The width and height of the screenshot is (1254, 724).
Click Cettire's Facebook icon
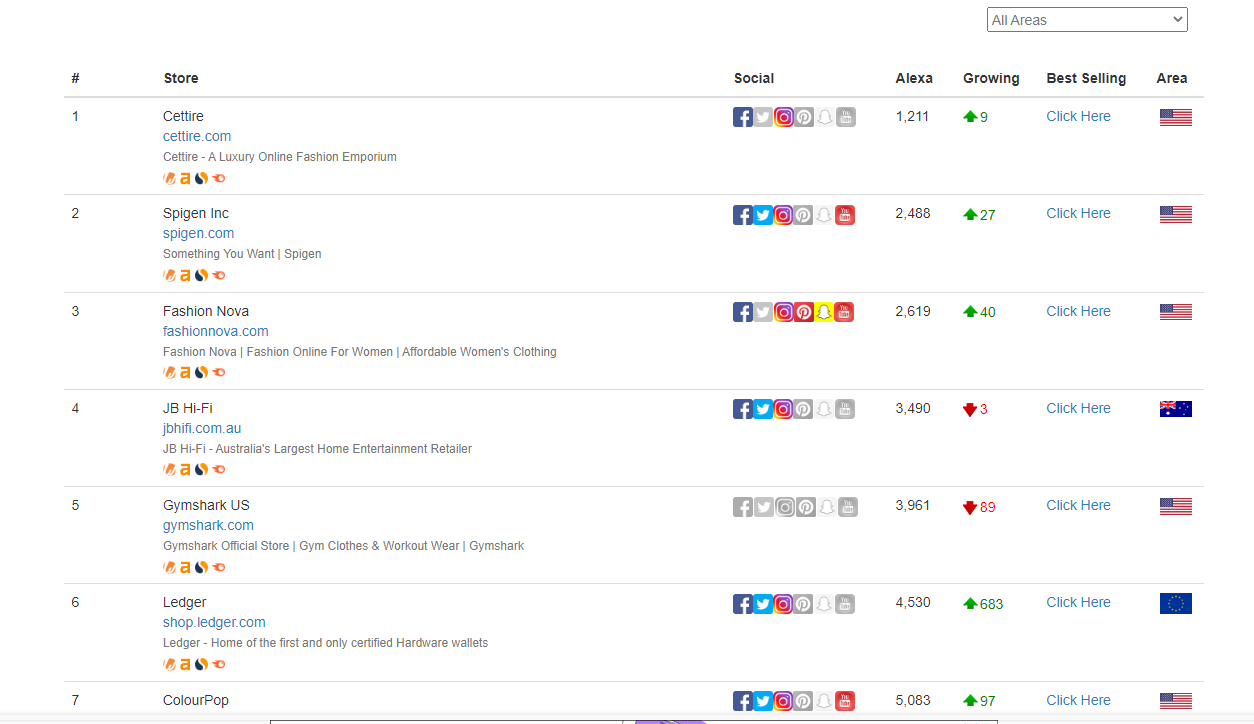click(743, 117)
